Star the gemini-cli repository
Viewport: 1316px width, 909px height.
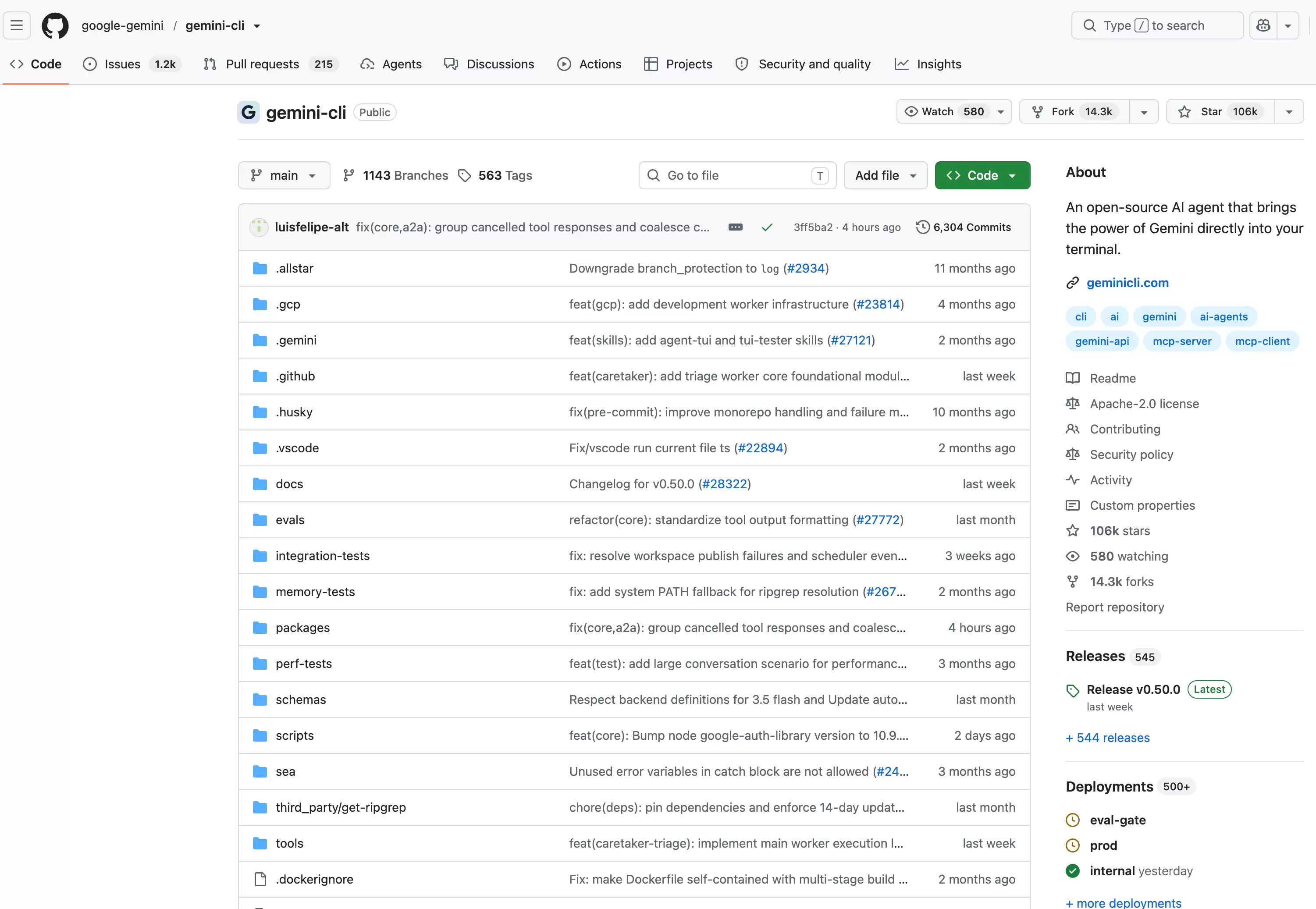point(1220,112)
